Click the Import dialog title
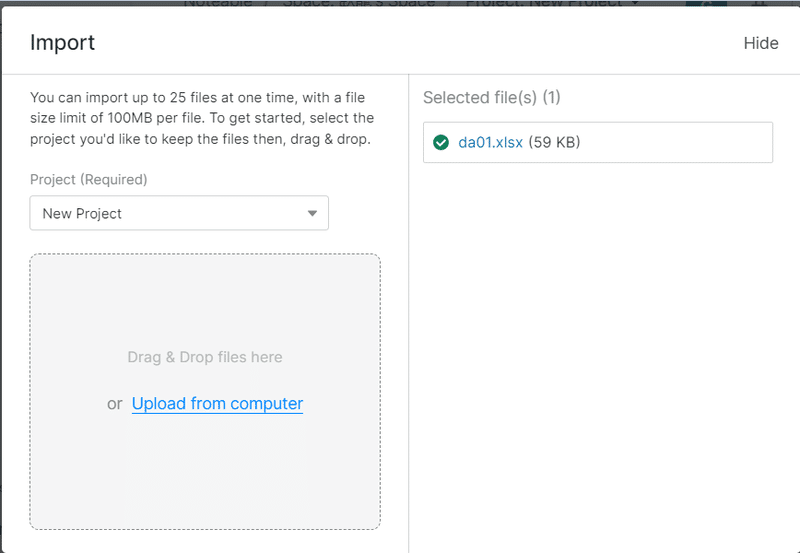 click(62, 43)
